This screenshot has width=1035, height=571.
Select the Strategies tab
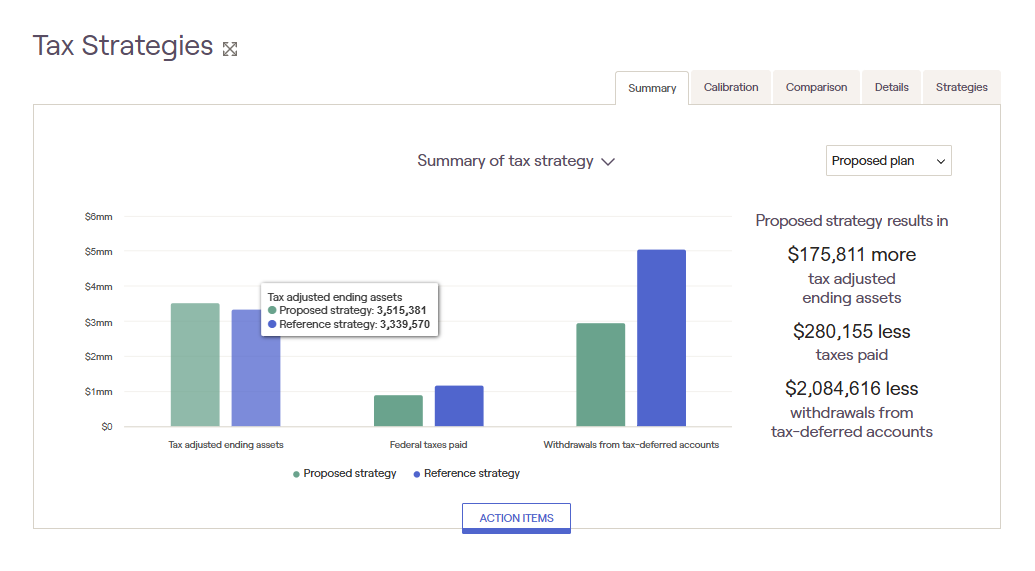(961, 87)
